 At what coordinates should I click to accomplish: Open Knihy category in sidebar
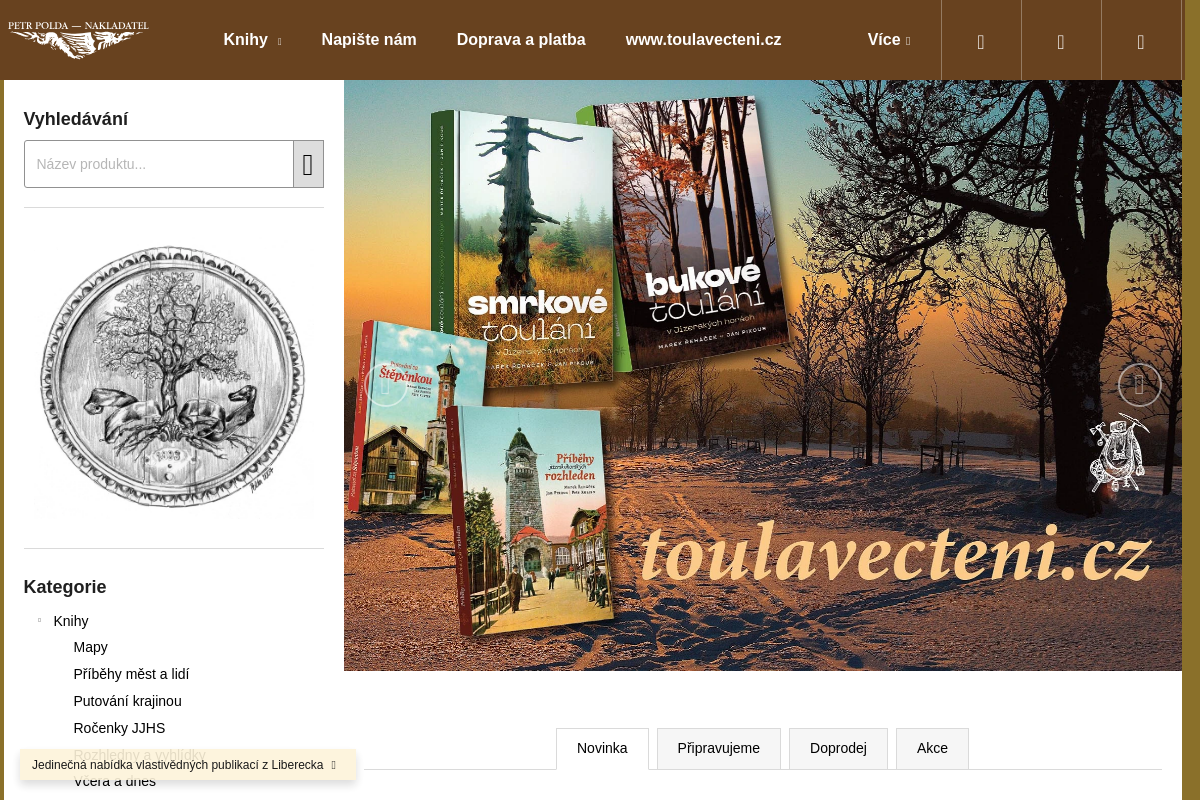click(x=71, y=621)
